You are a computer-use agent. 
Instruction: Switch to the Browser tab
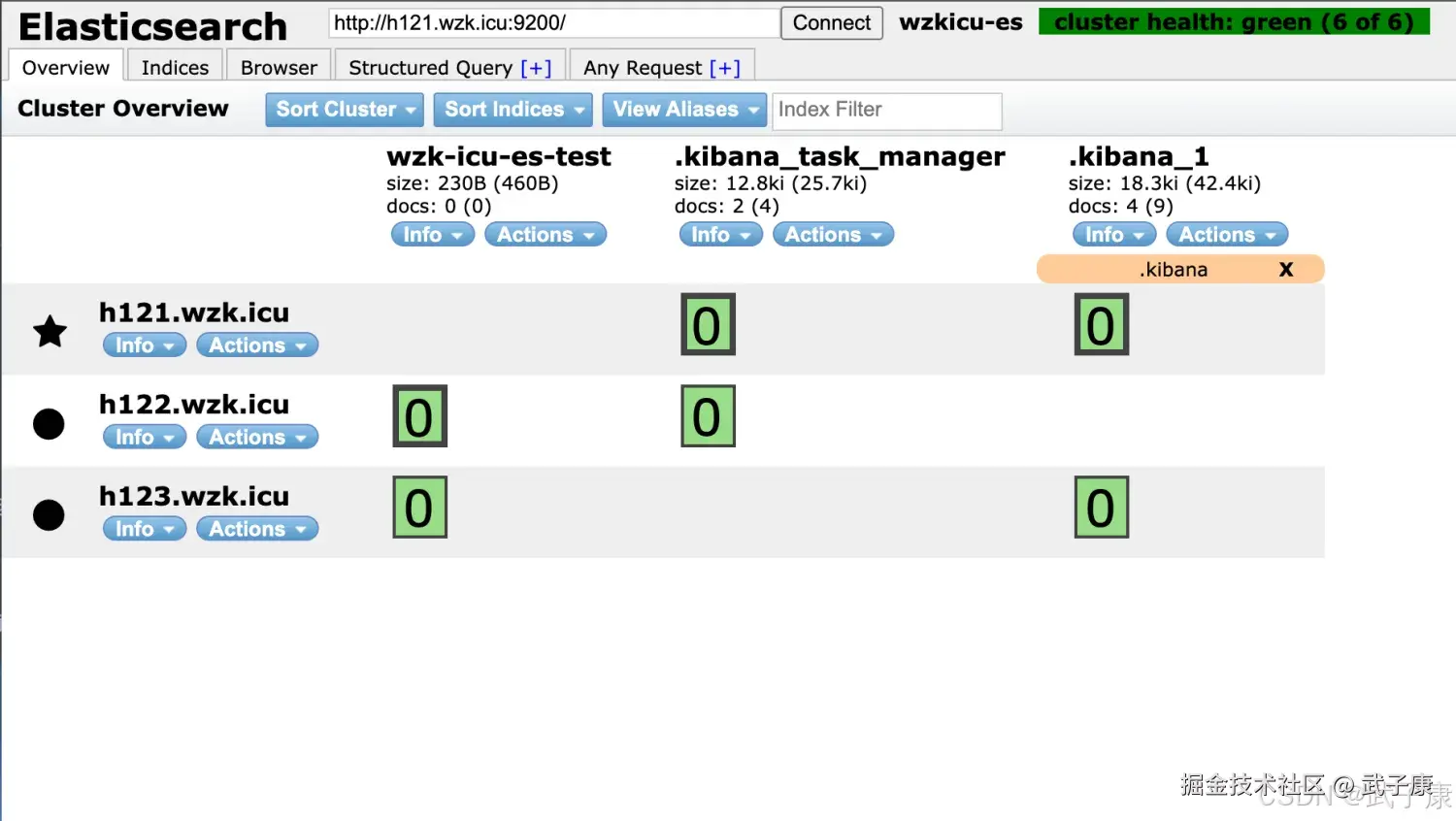pyautogui.click(x=278, y=66)
